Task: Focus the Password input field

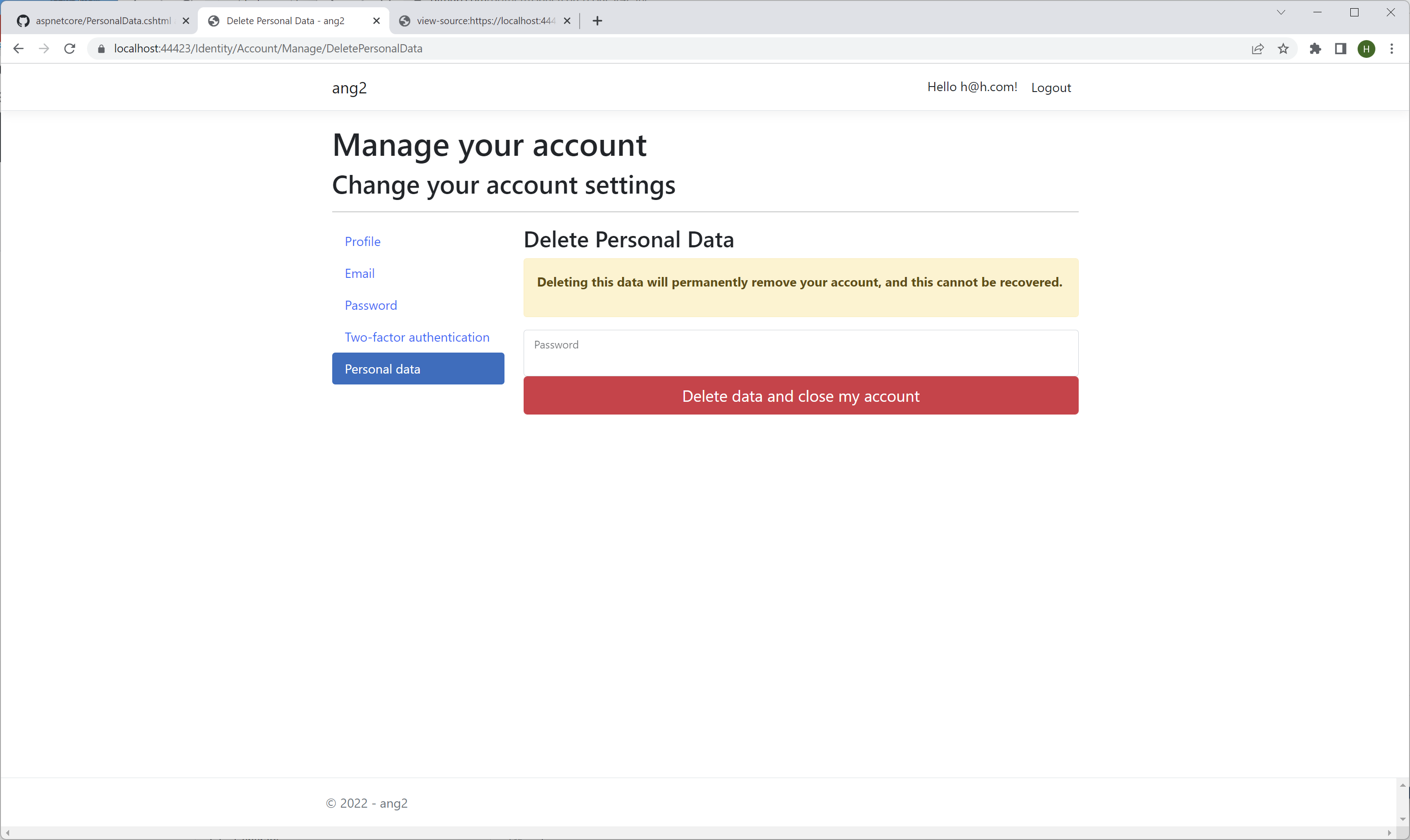Action: [x=800, y=352]
